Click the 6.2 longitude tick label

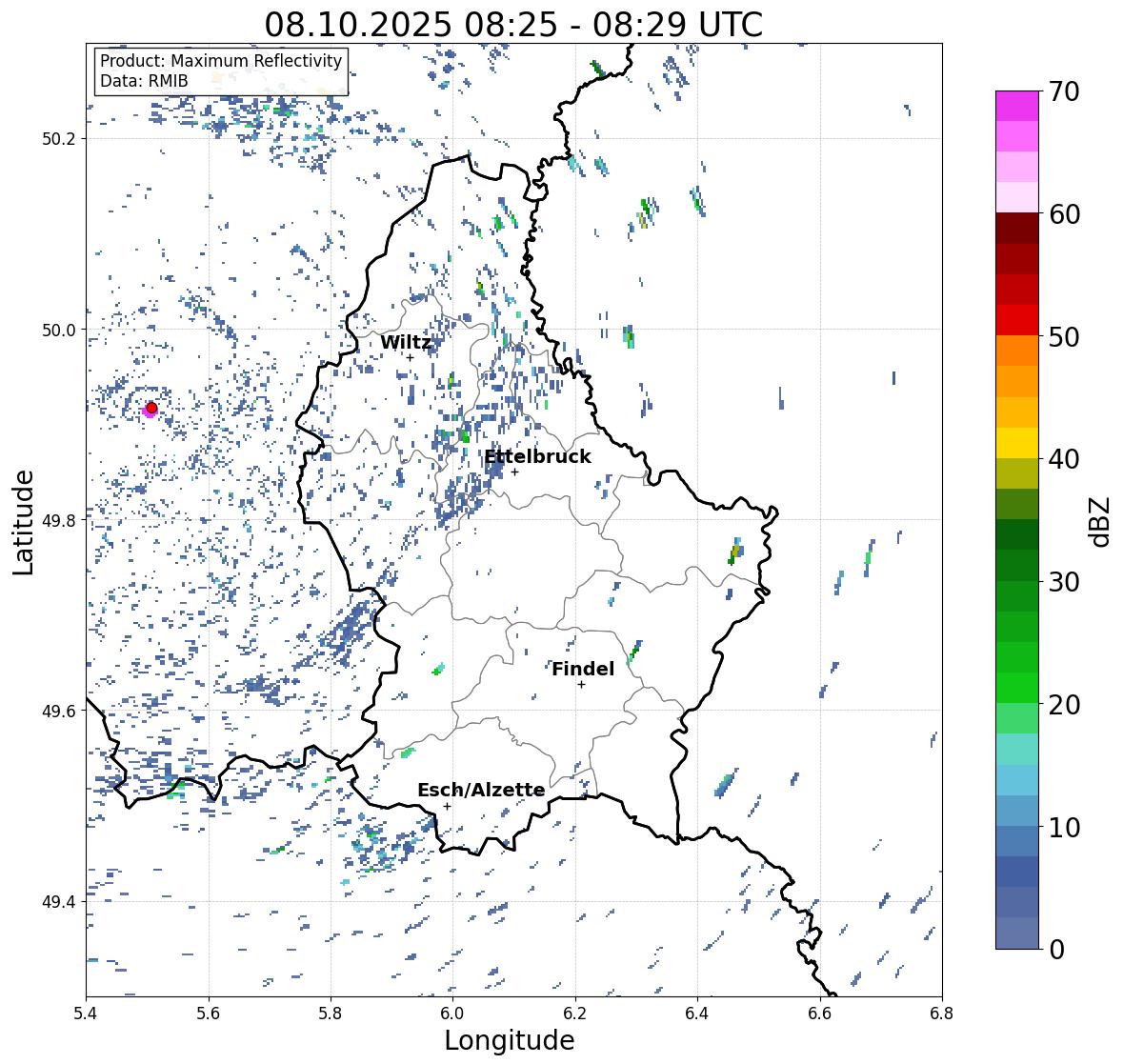575,1014
